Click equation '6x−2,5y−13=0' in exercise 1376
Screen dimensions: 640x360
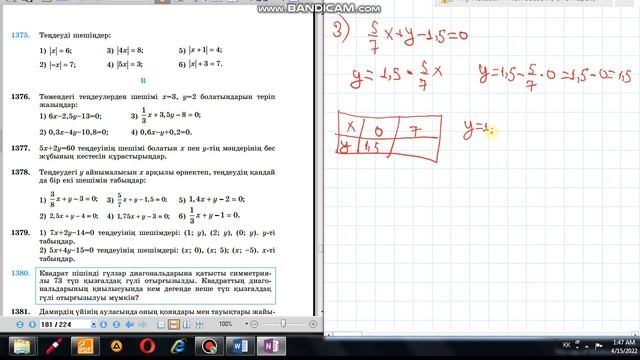(75, 116)
